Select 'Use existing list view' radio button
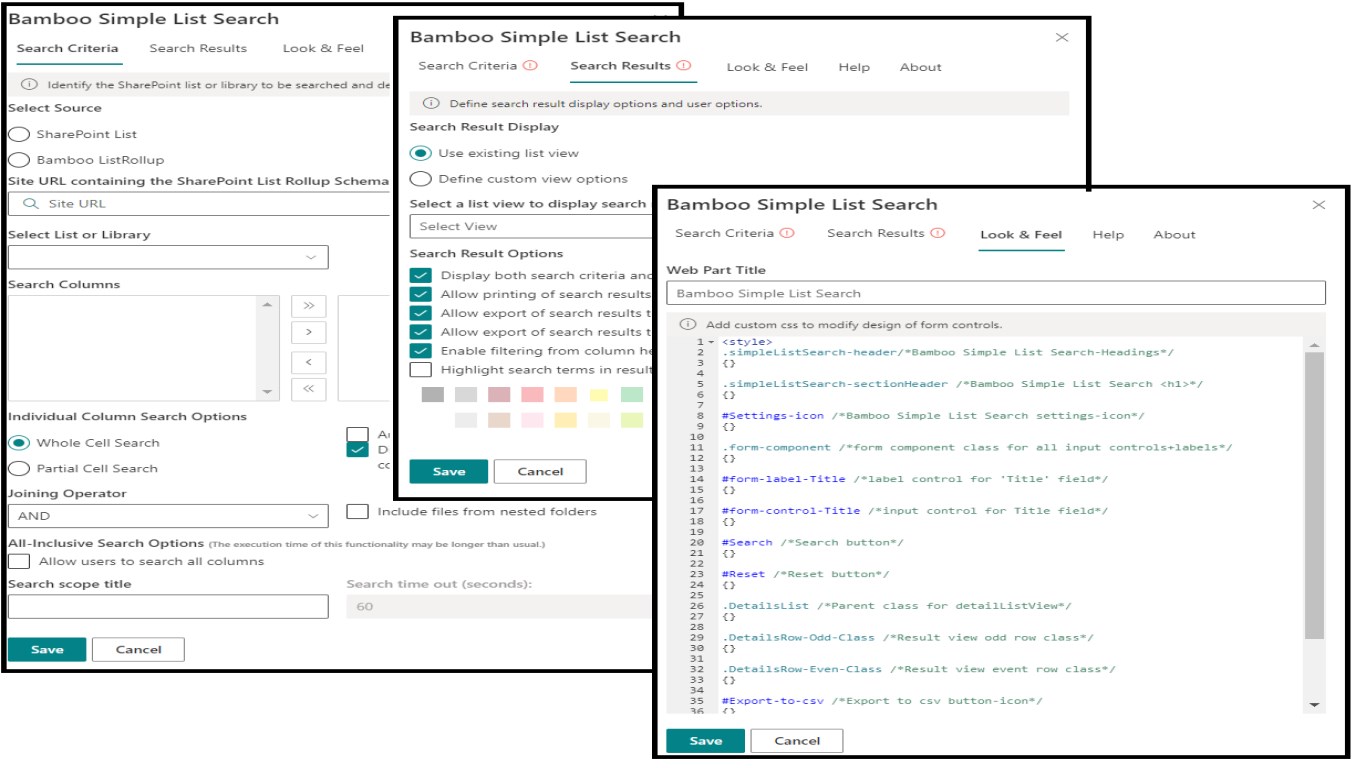Viewport: 1366px width, 768px height. pyautogui.click(x=421, y=153)
